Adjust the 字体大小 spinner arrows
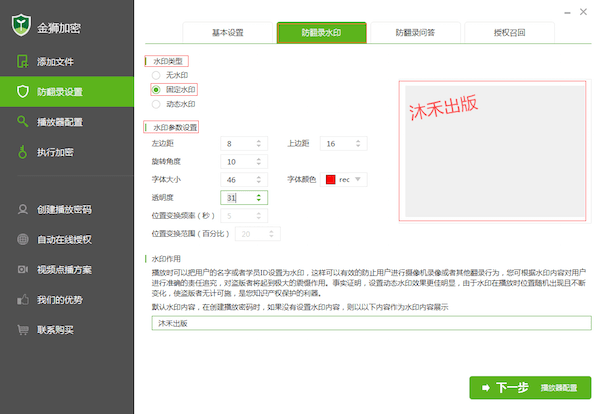 [x=259, y=179]
